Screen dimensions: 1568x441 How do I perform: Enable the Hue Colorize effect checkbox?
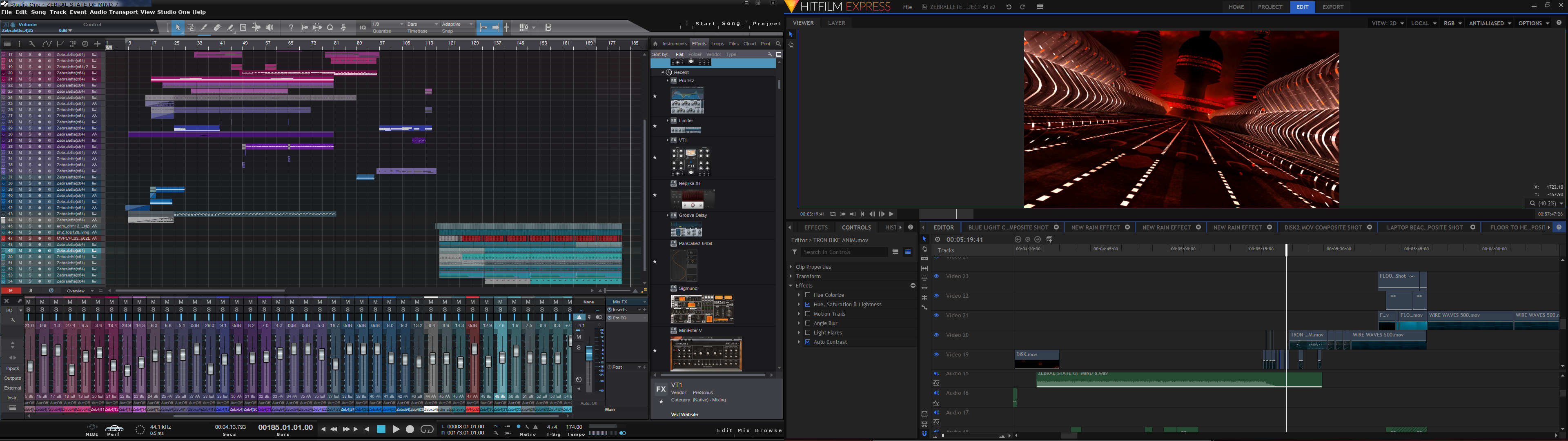tap(808, 295)
